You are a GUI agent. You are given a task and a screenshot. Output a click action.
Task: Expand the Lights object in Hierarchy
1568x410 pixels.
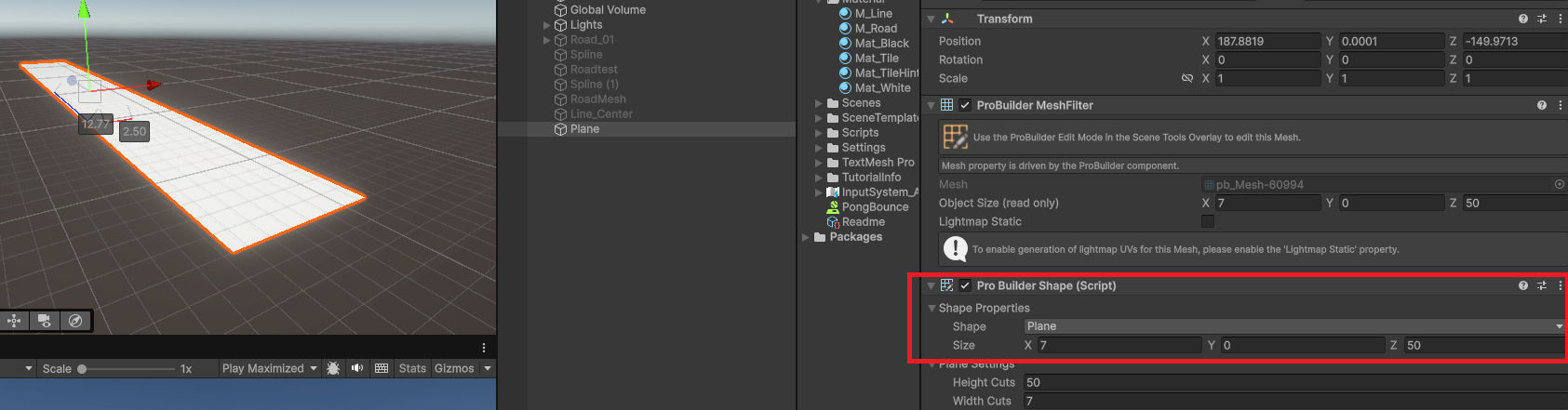pyautogui.click(x=547, y=25)
